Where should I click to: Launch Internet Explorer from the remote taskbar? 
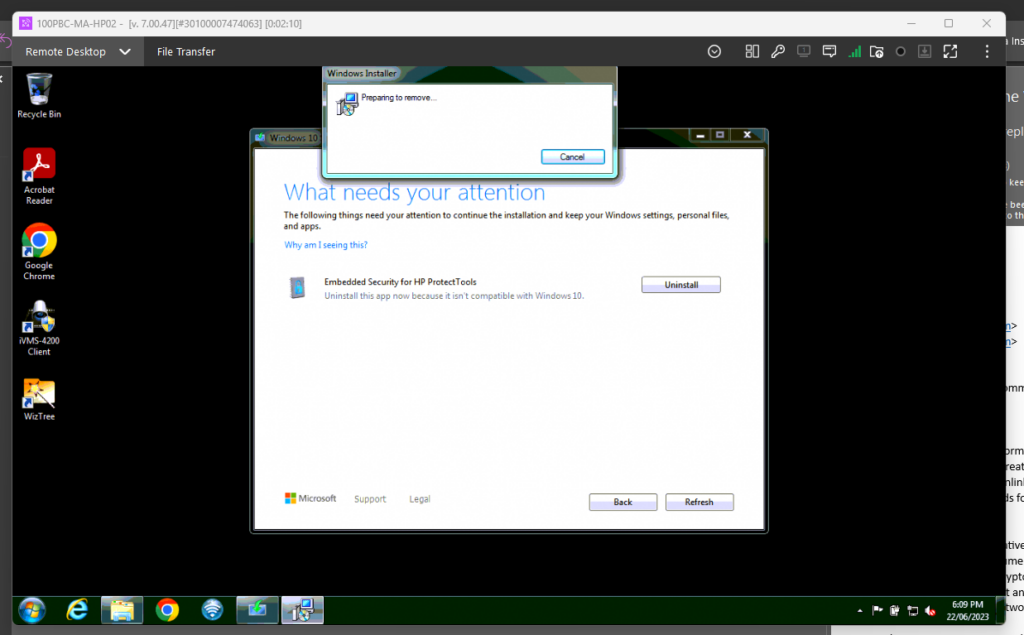[x=77, y=610]
